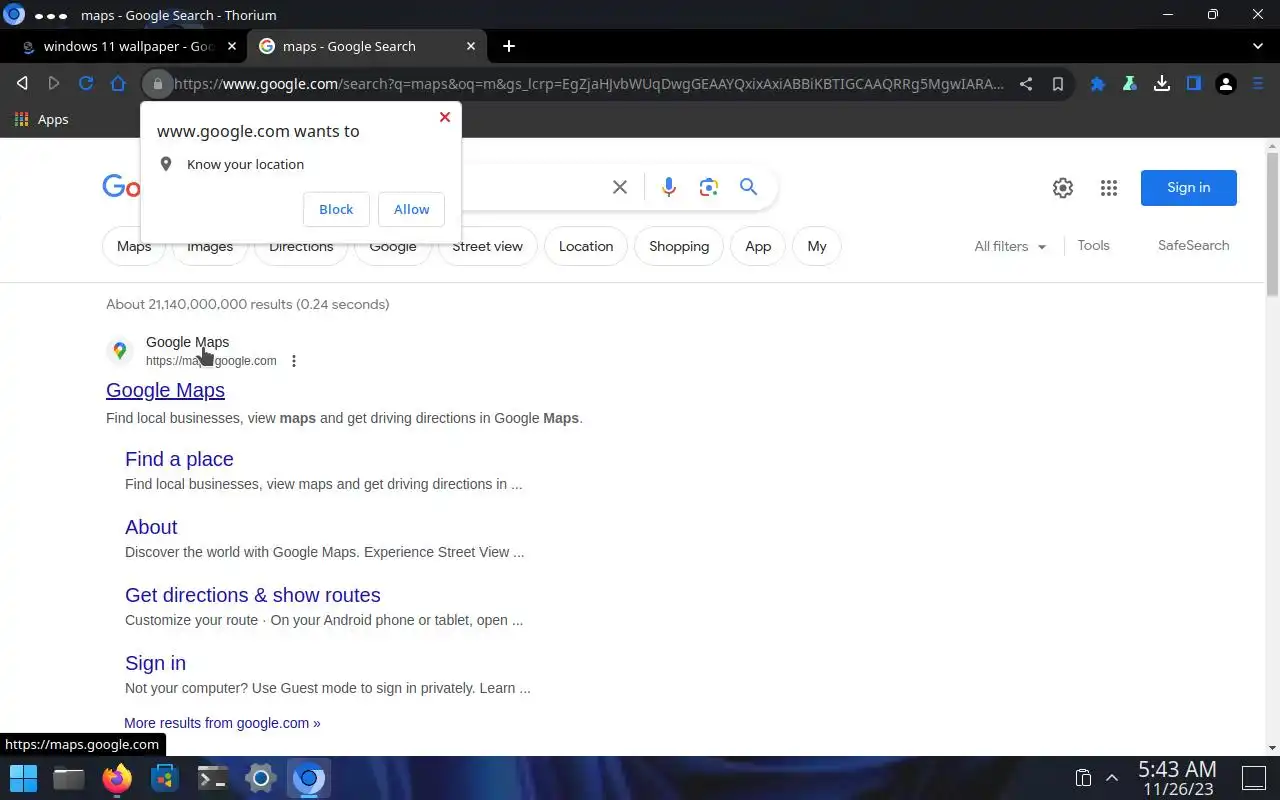Share this page from the address bar

pyautogui.click(x=1026, y=84)
